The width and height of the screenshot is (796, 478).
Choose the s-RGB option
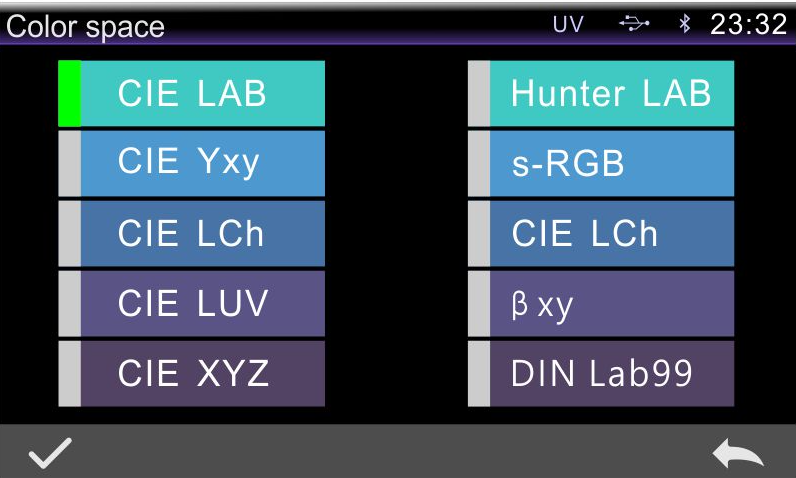click(611, 163)
